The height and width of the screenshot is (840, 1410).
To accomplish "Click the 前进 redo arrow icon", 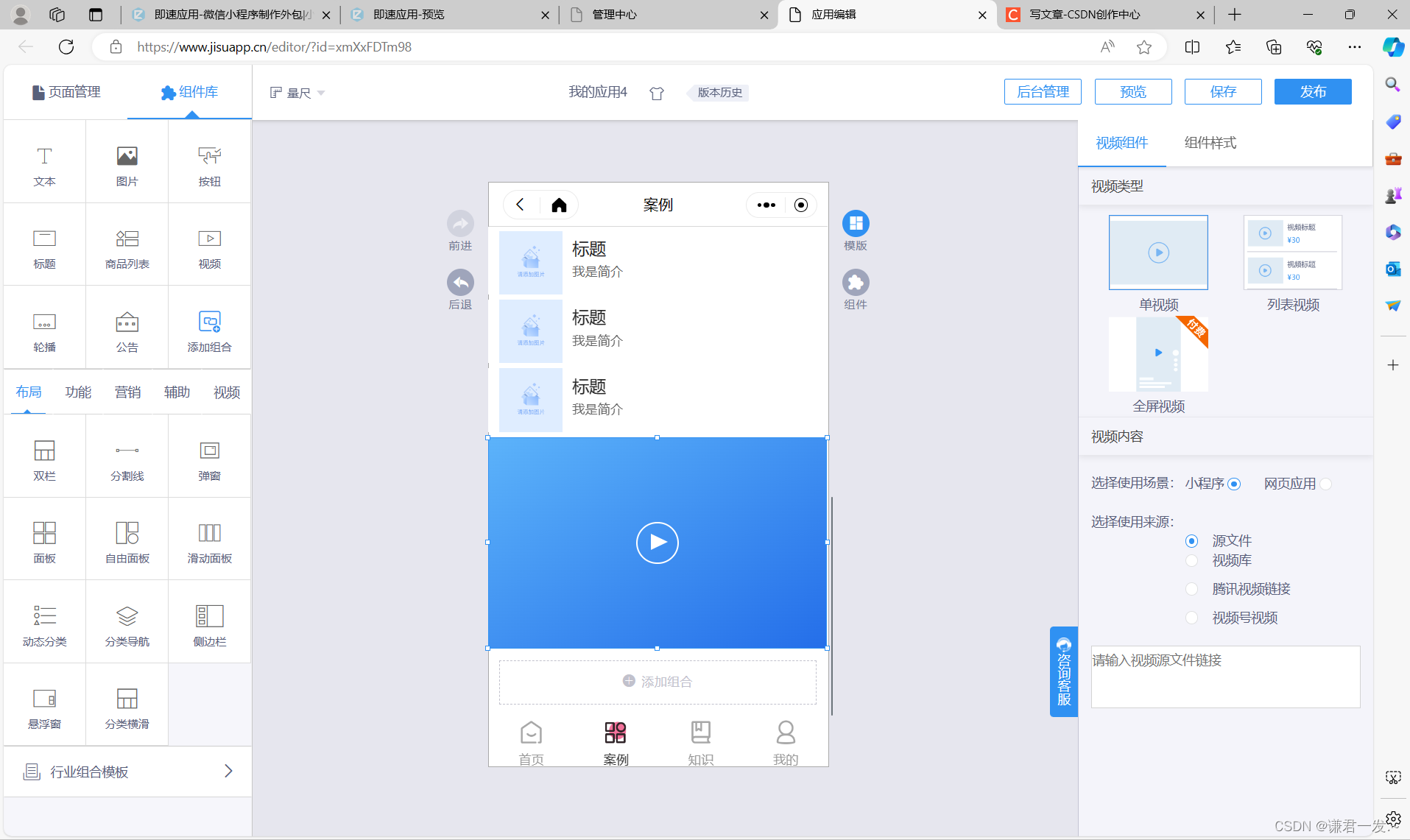I will pyautogui.click(x=460, y=223).
